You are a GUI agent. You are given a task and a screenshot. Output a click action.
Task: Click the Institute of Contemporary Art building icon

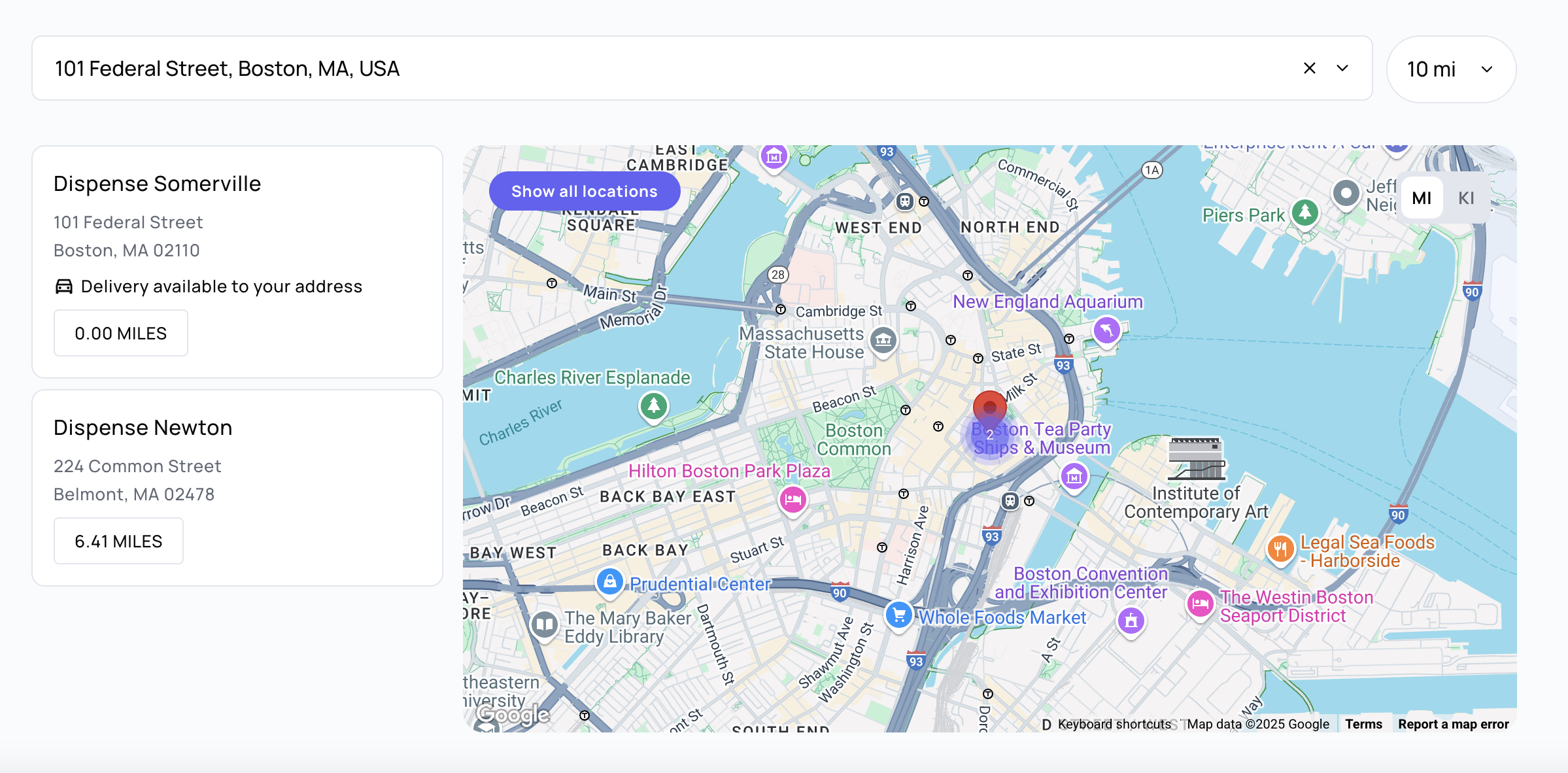[x=1197, y=460]
